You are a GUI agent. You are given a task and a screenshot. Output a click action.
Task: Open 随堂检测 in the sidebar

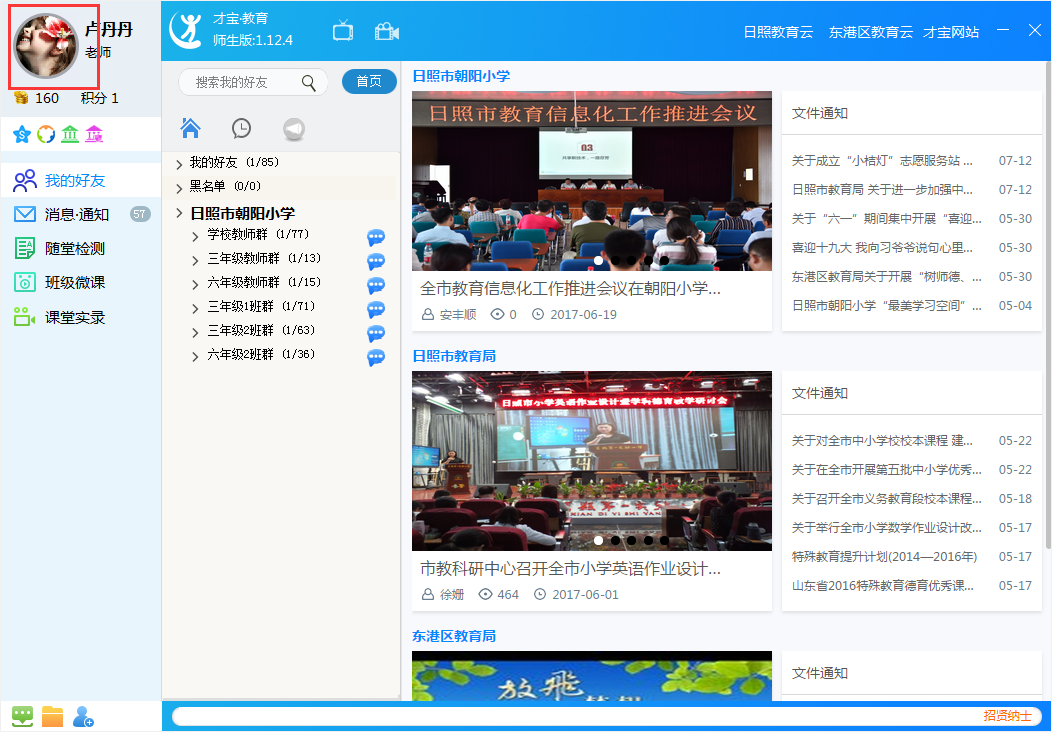click(81, 249)
